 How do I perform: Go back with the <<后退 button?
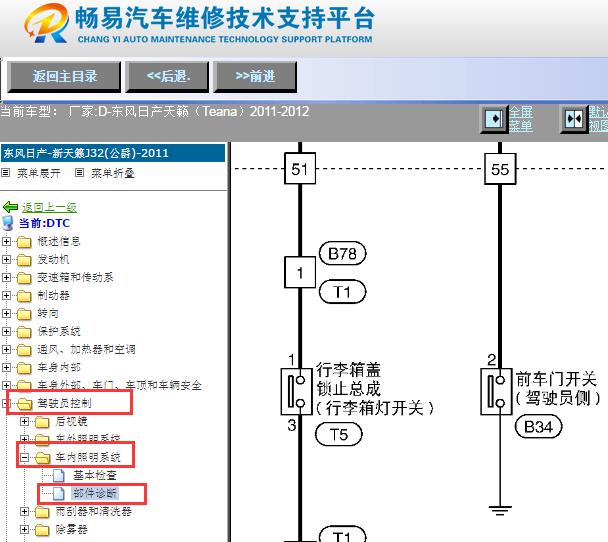168,77
